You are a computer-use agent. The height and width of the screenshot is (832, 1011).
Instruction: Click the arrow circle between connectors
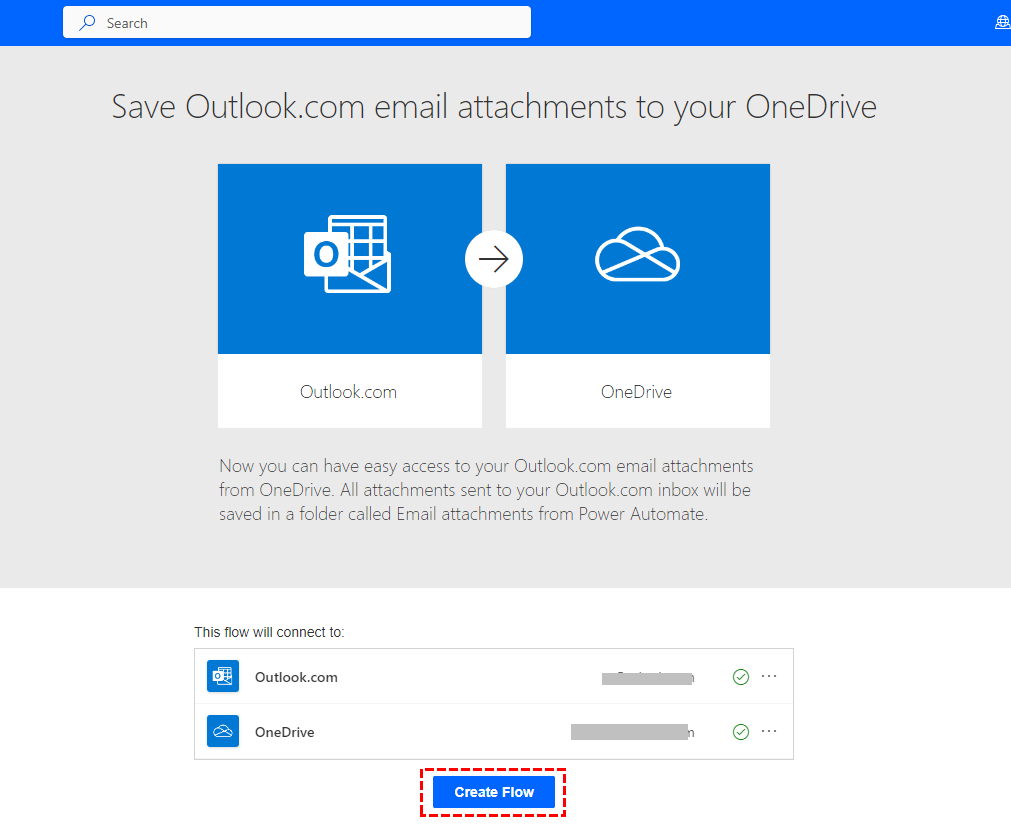[x=494, y=259]
